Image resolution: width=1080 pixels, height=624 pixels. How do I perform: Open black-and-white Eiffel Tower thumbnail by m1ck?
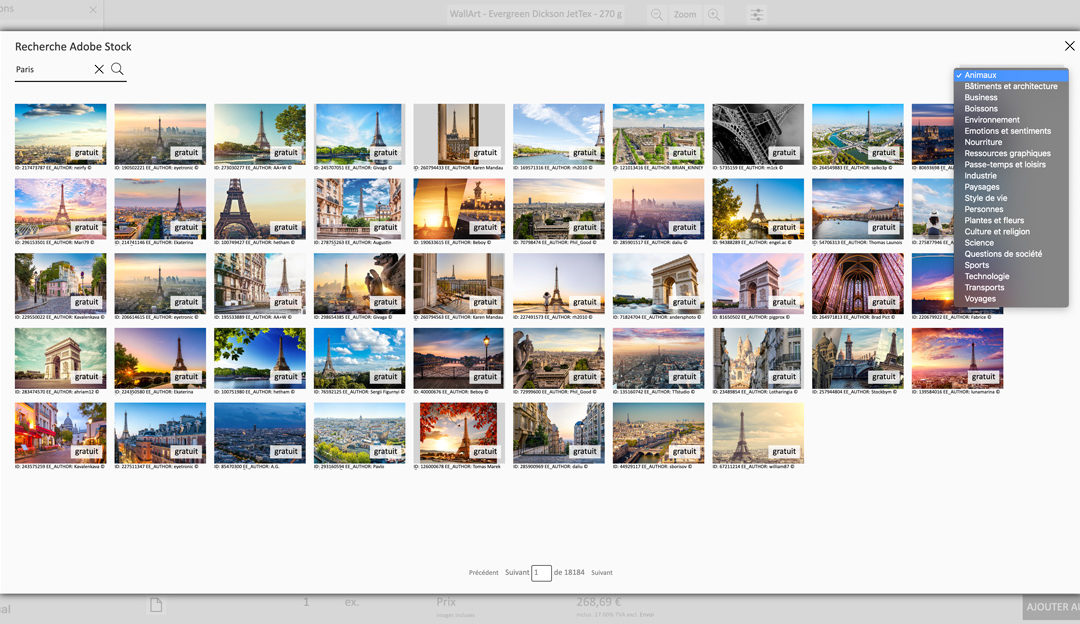(757, 132)
